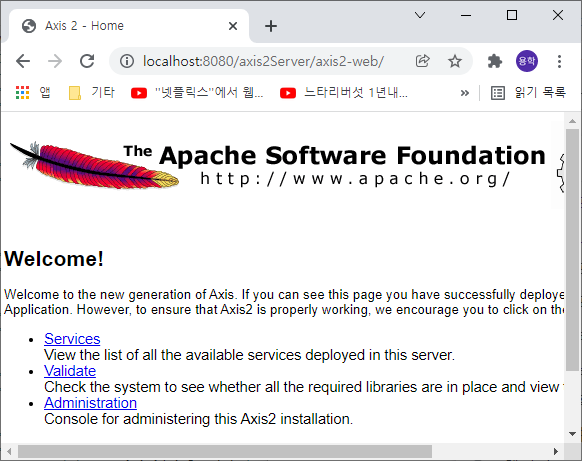Click the vertical scrollbar thumb
The image size is (582, 461).
[x=572, y=249]
